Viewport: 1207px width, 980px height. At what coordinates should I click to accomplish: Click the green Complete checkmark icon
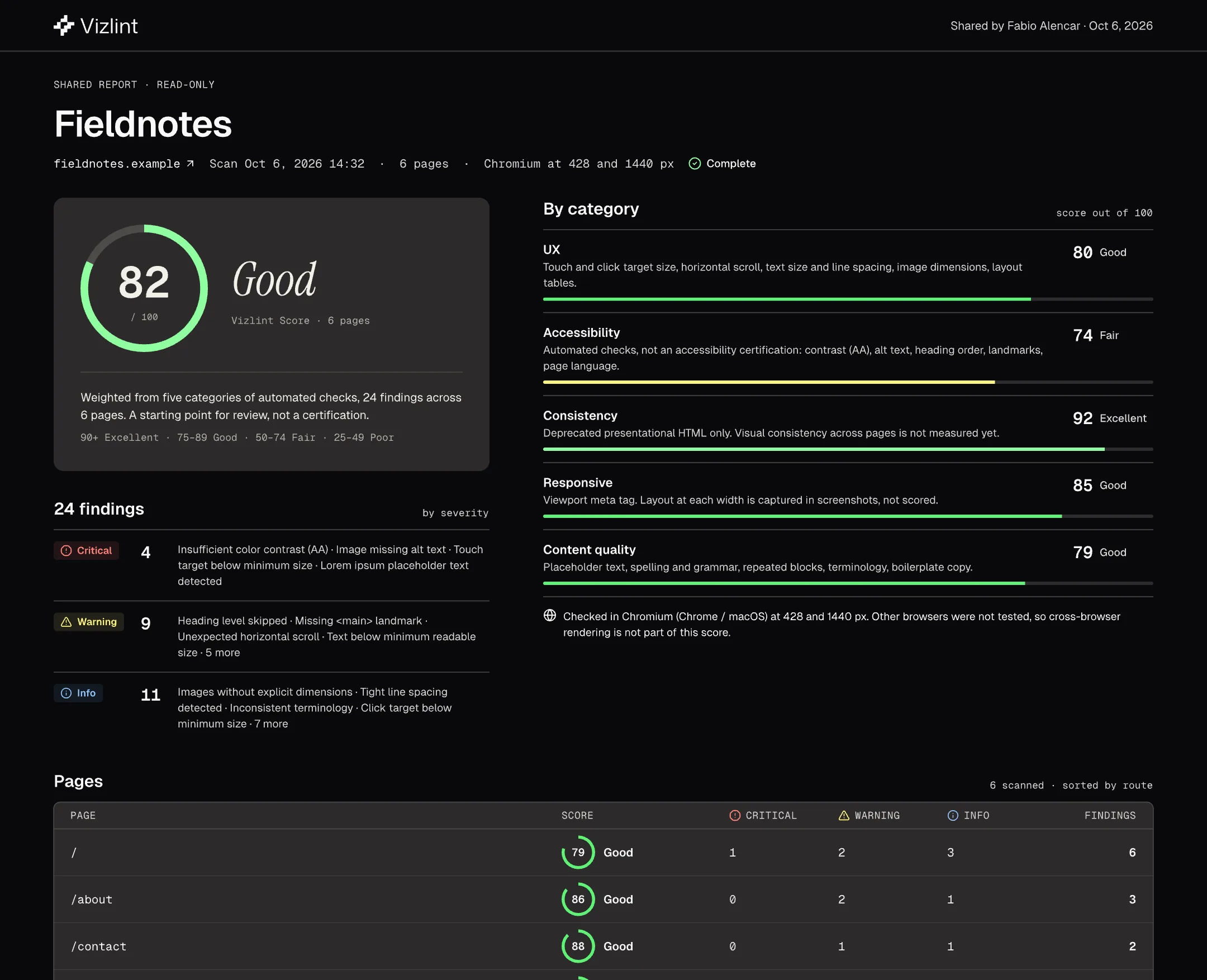[695, 164]
